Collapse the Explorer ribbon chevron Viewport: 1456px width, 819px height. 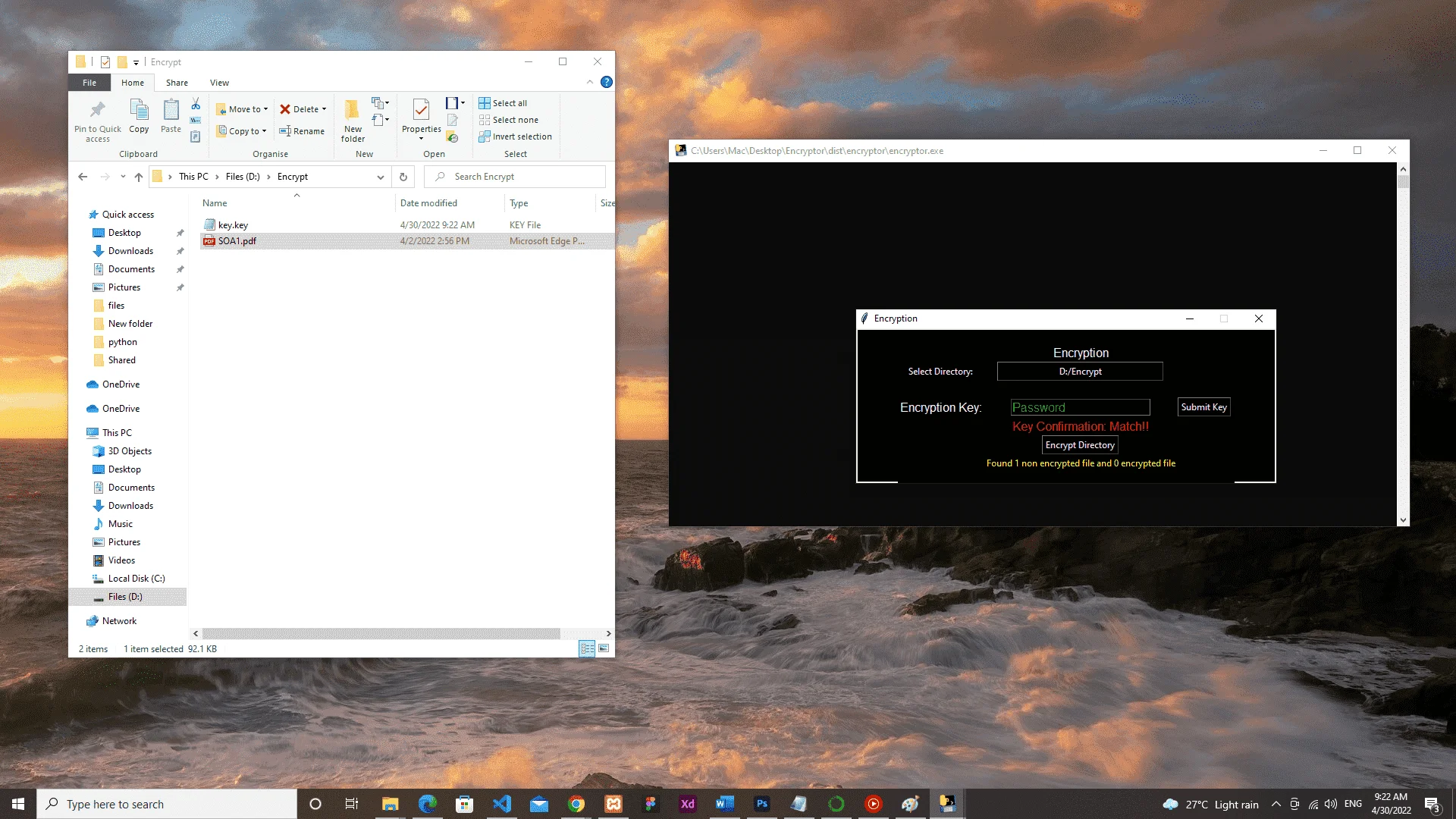click(590, 82)
